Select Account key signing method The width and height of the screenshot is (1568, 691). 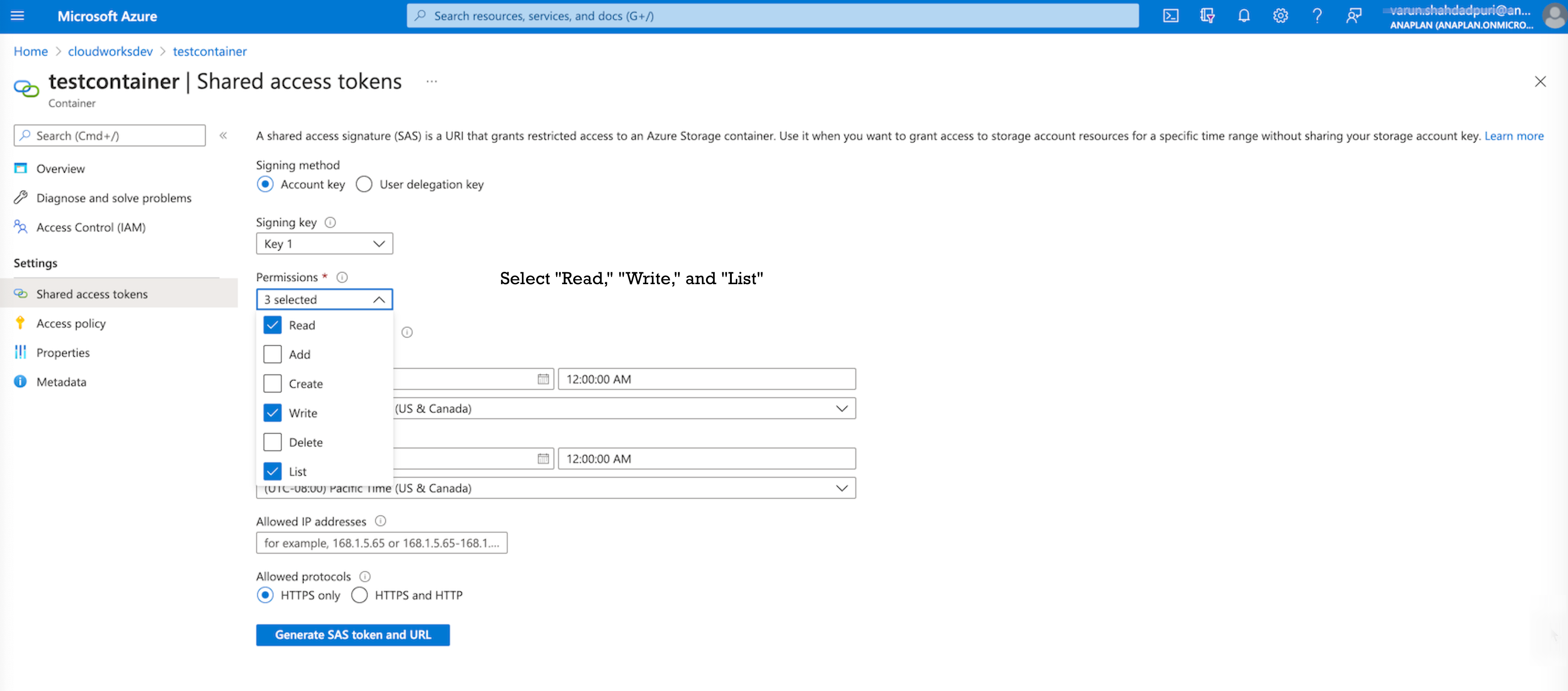click(263, 184)
